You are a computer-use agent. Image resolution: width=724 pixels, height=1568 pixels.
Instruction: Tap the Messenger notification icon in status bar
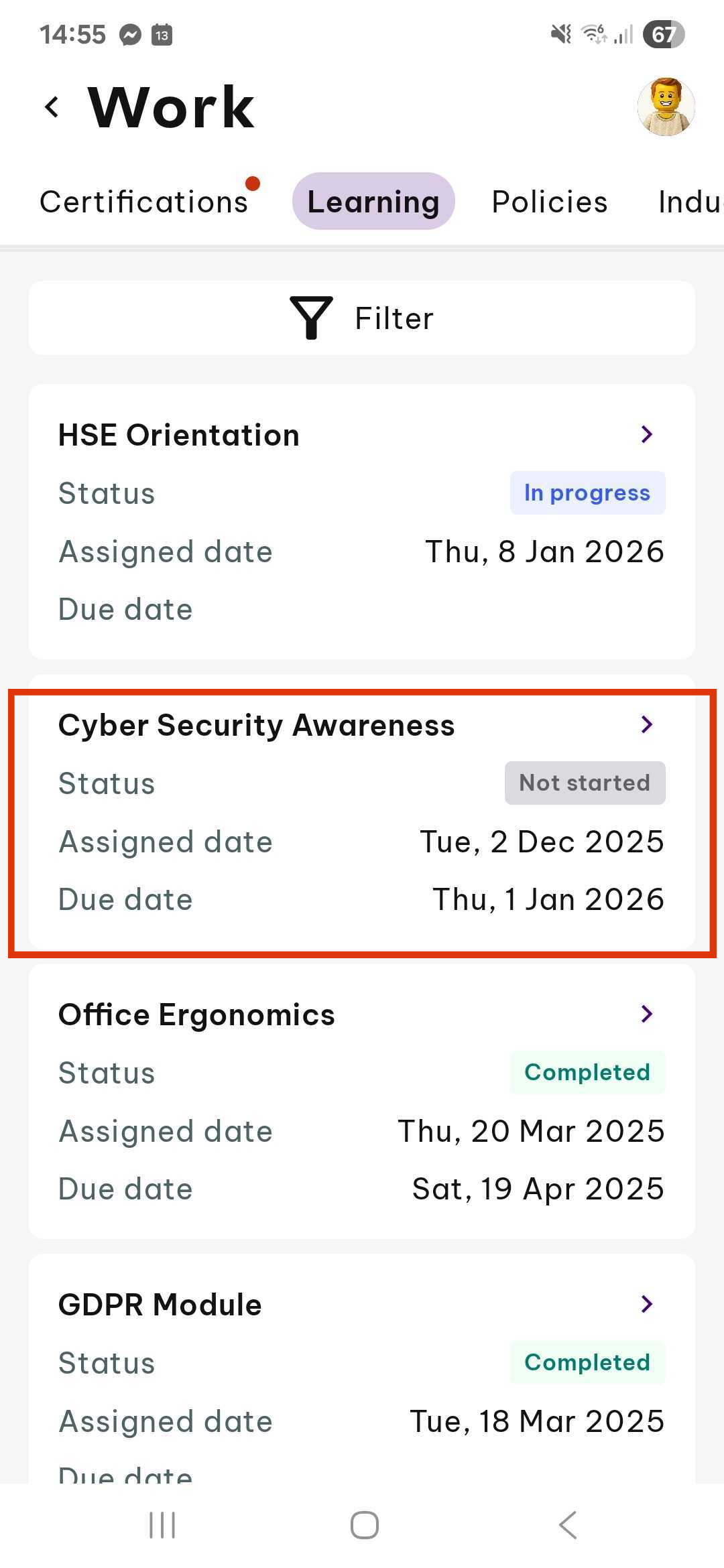pyautogui.click(x=131, y=34)
